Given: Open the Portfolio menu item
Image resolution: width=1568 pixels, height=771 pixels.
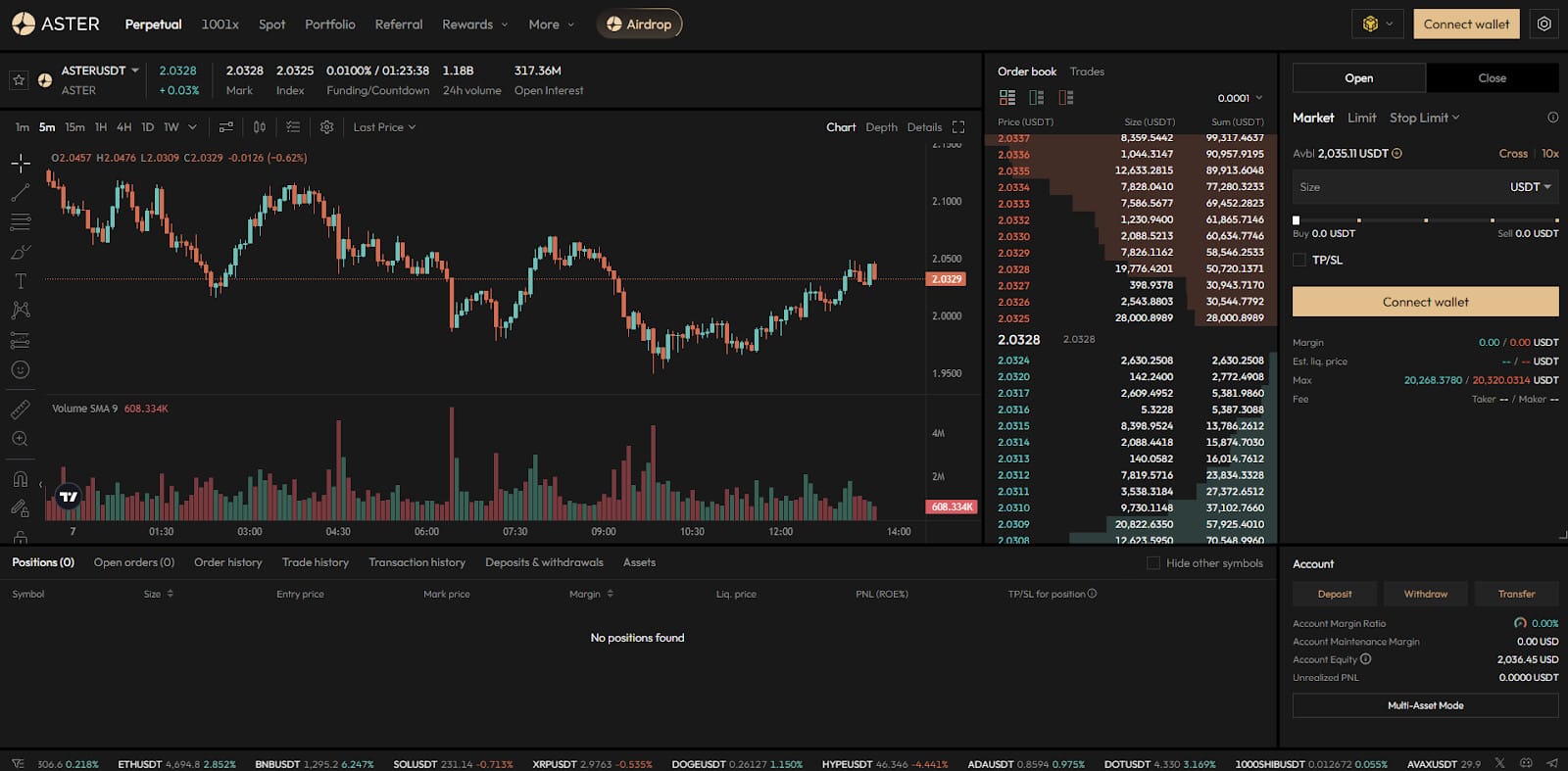Looking at the screenshot, I should pyautogui.click(x=329, y=24).
